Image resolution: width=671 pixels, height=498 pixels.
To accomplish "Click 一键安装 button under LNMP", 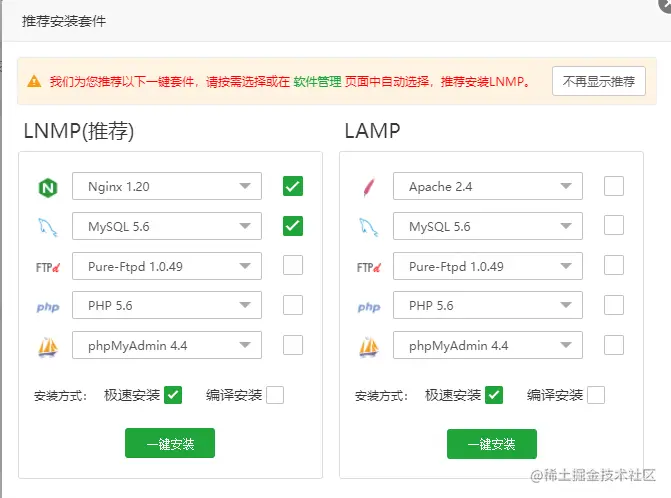I will [x=170, y=443].
